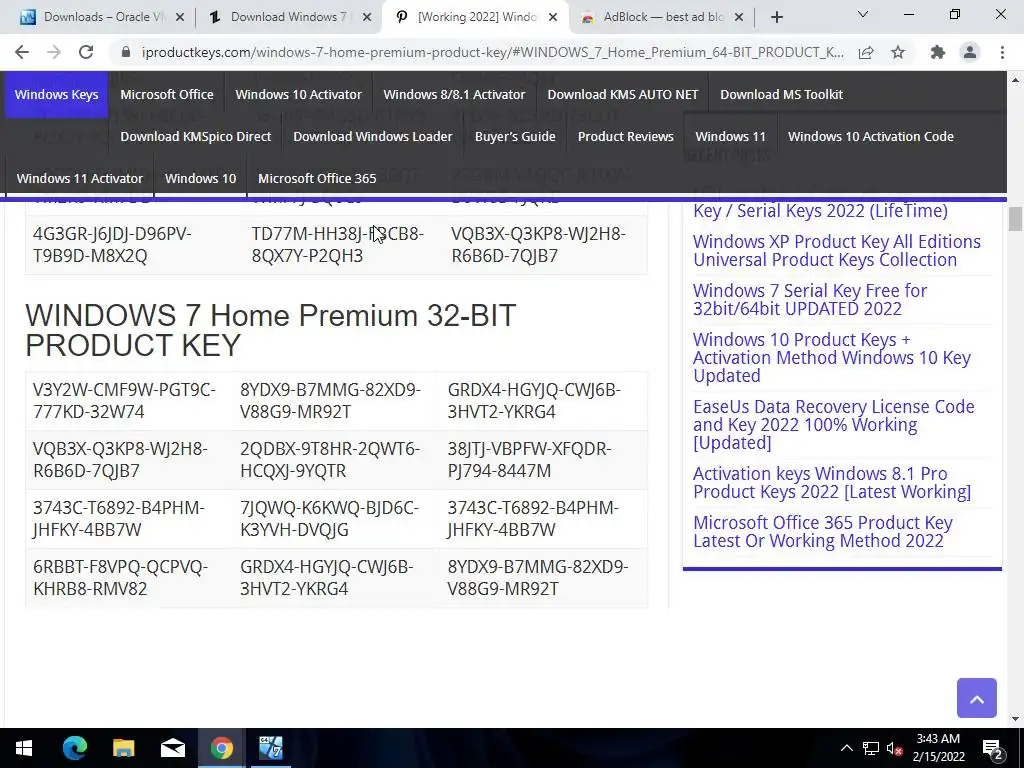Click key 6RBBT-F8VPQ-QCPVQ-KHRB8-RMV82
The height and width of the screenshot is (768, 1024).
[x=120, y=577]
